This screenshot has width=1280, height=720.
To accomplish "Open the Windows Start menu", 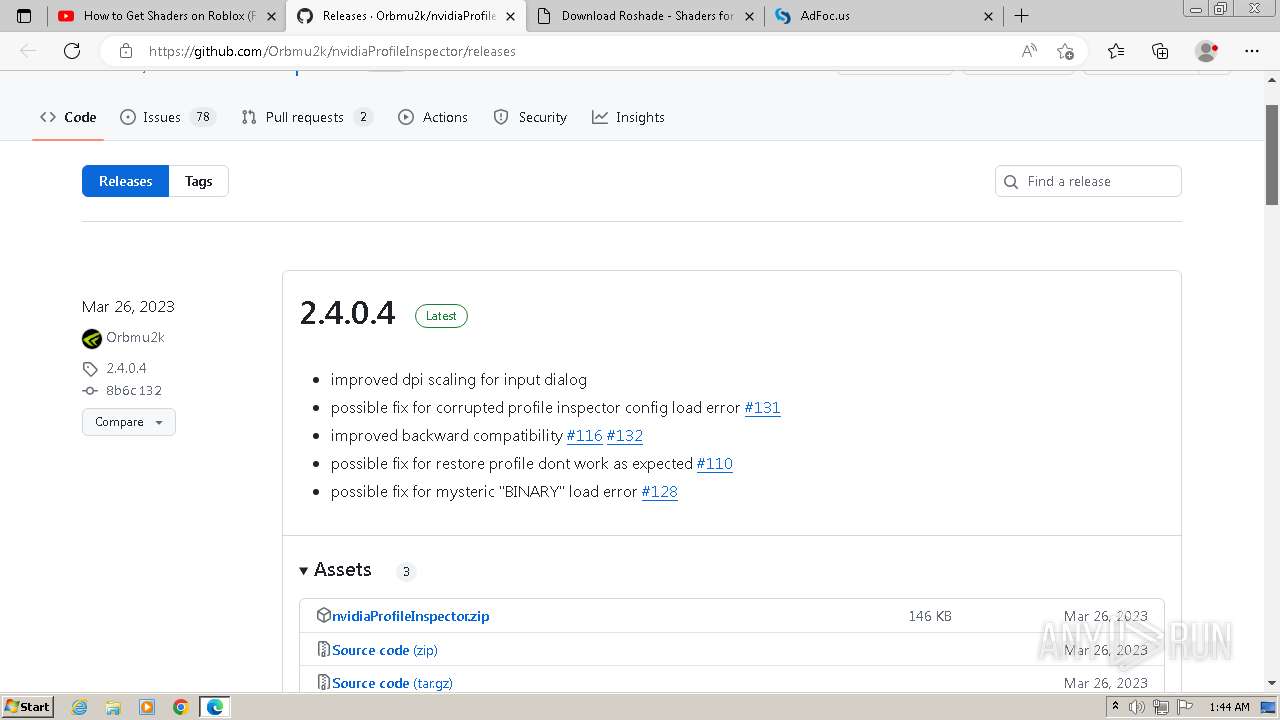I will [x=28, y=707].
